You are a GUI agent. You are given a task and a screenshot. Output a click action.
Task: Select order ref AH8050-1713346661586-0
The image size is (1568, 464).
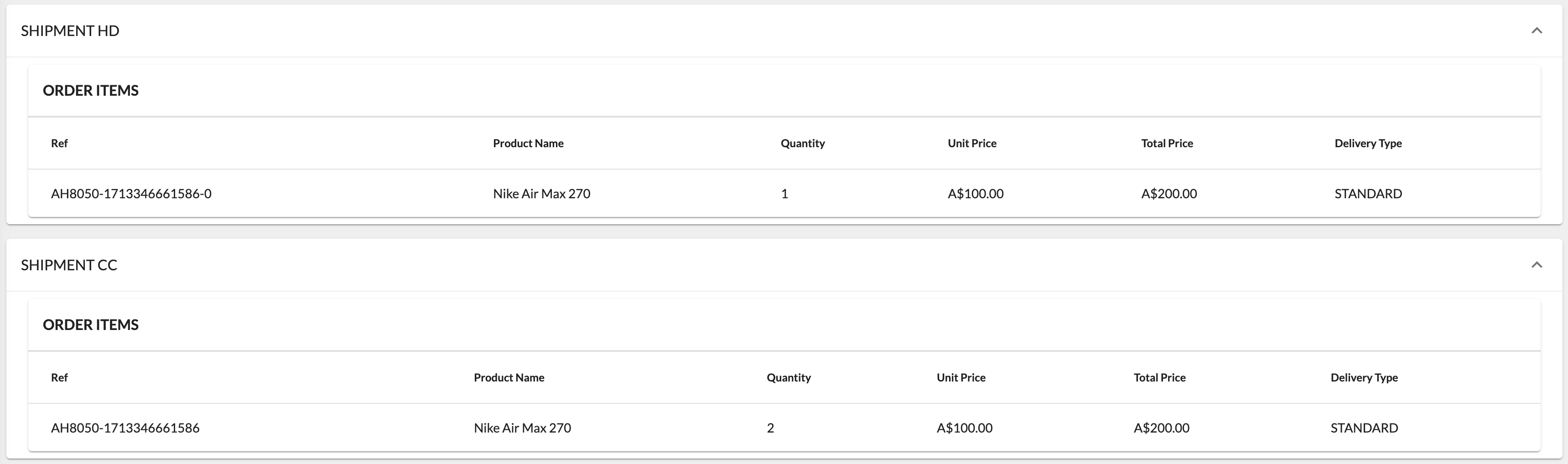coord(131,193)
